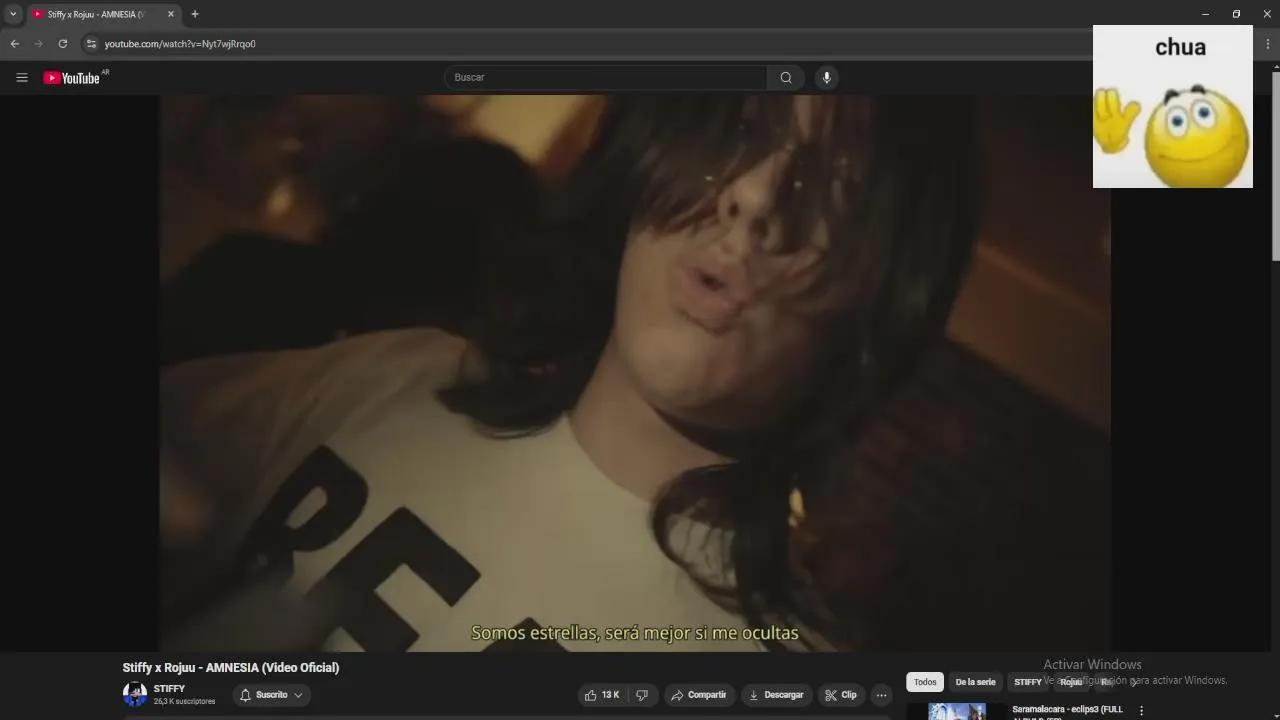Download the video with Descargar
This screenshot has height=720, width=1280.
[x=776, y=695]
